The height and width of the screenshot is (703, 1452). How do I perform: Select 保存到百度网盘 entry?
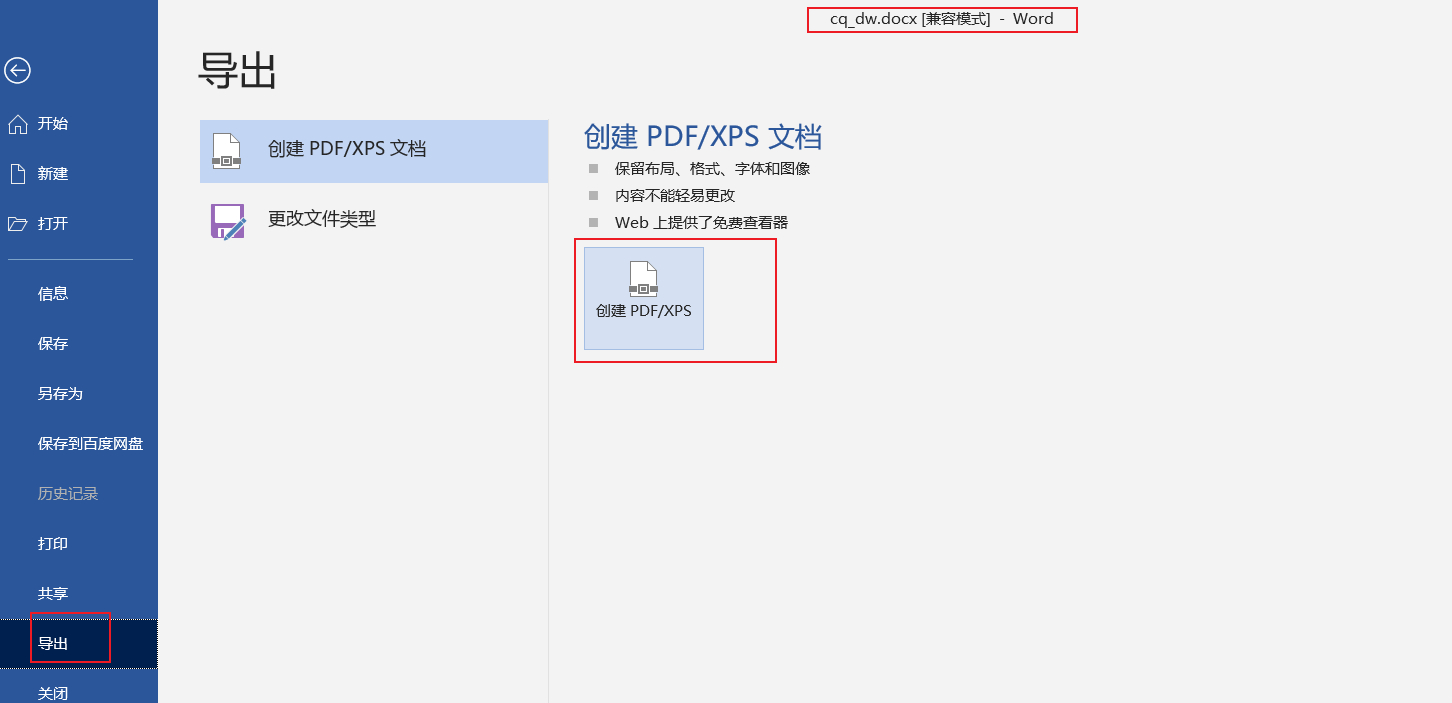coord(79,444)
